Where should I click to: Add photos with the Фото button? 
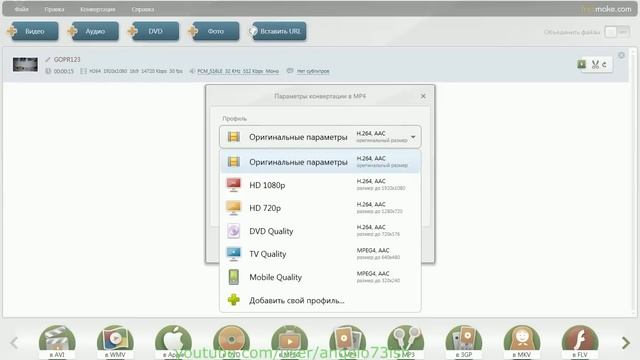tap(215, 31)
